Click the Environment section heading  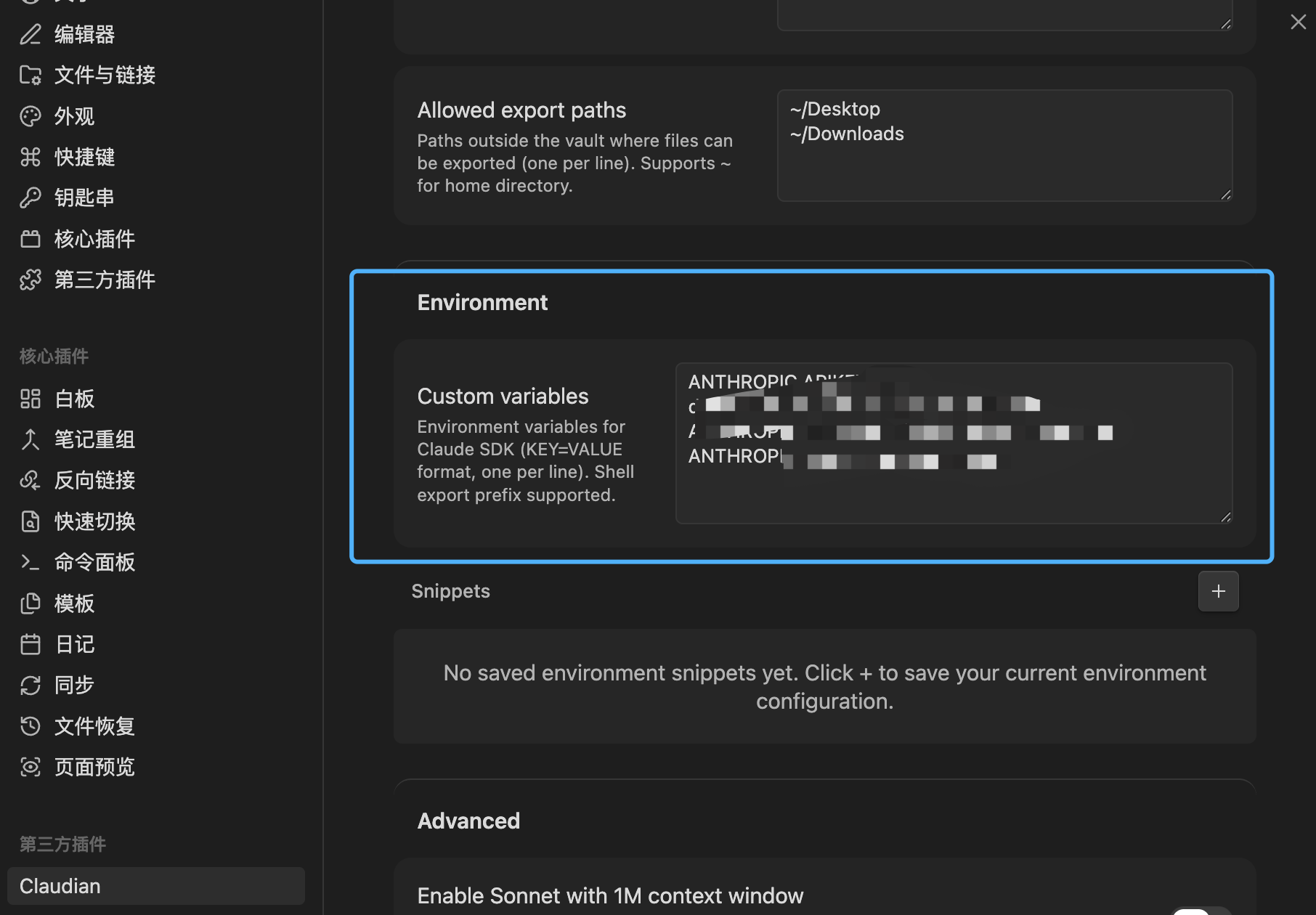pos(482,302)
